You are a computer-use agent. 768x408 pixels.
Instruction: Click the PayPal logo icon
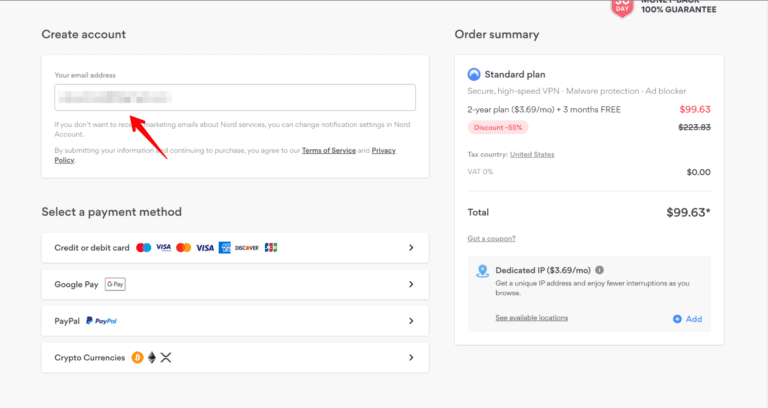point(101,321)
